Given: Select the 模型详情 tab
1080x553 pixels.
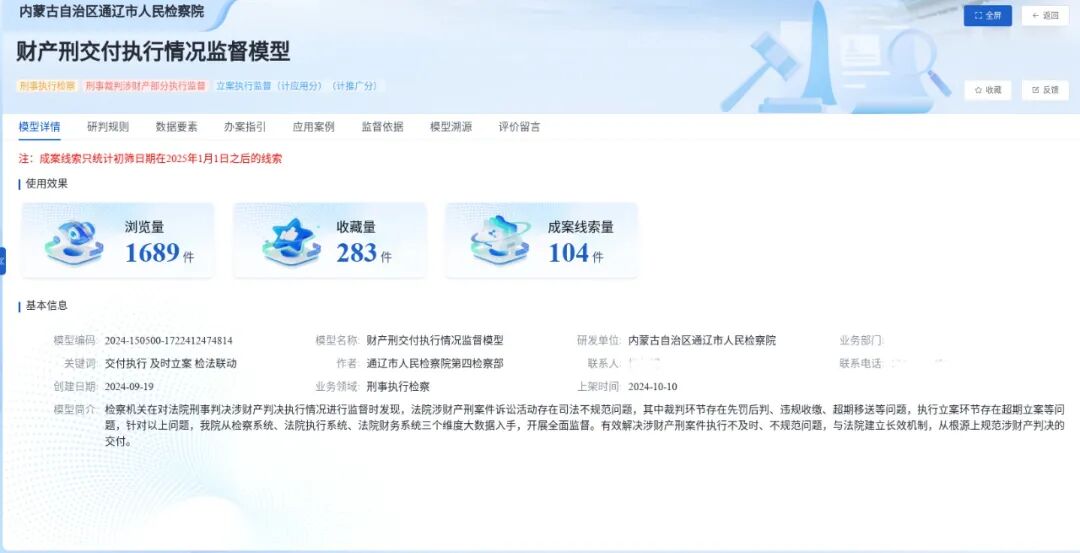Looking at the screenshot, I should 39,127.
